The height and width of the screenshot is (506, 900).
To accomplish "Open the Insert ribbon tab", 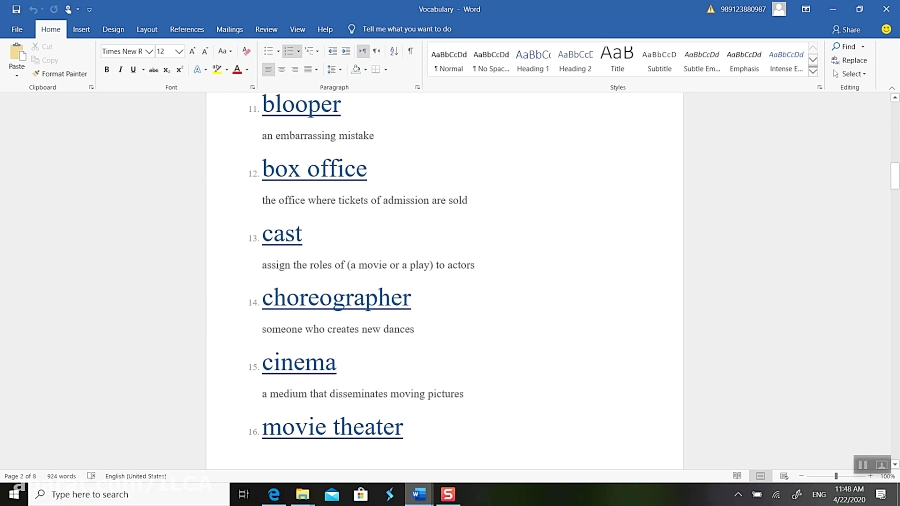I will coord(81,29).
